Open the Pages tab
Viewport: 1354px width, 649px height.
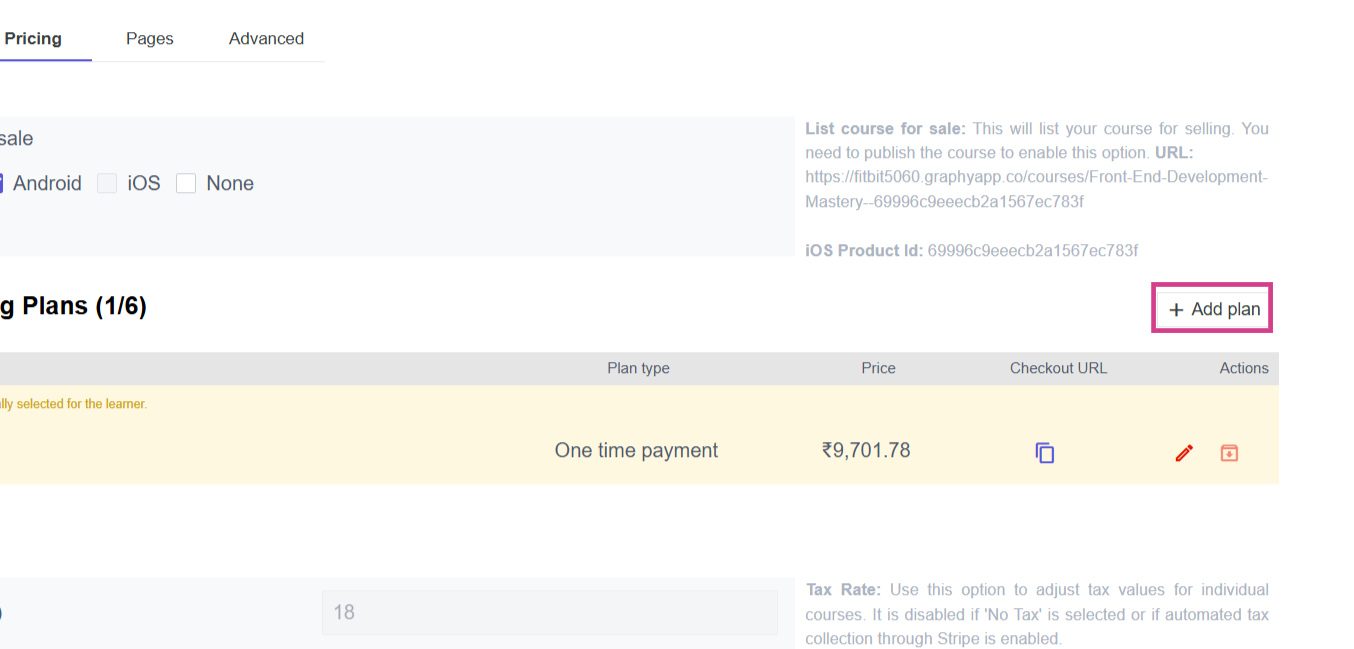150,39
